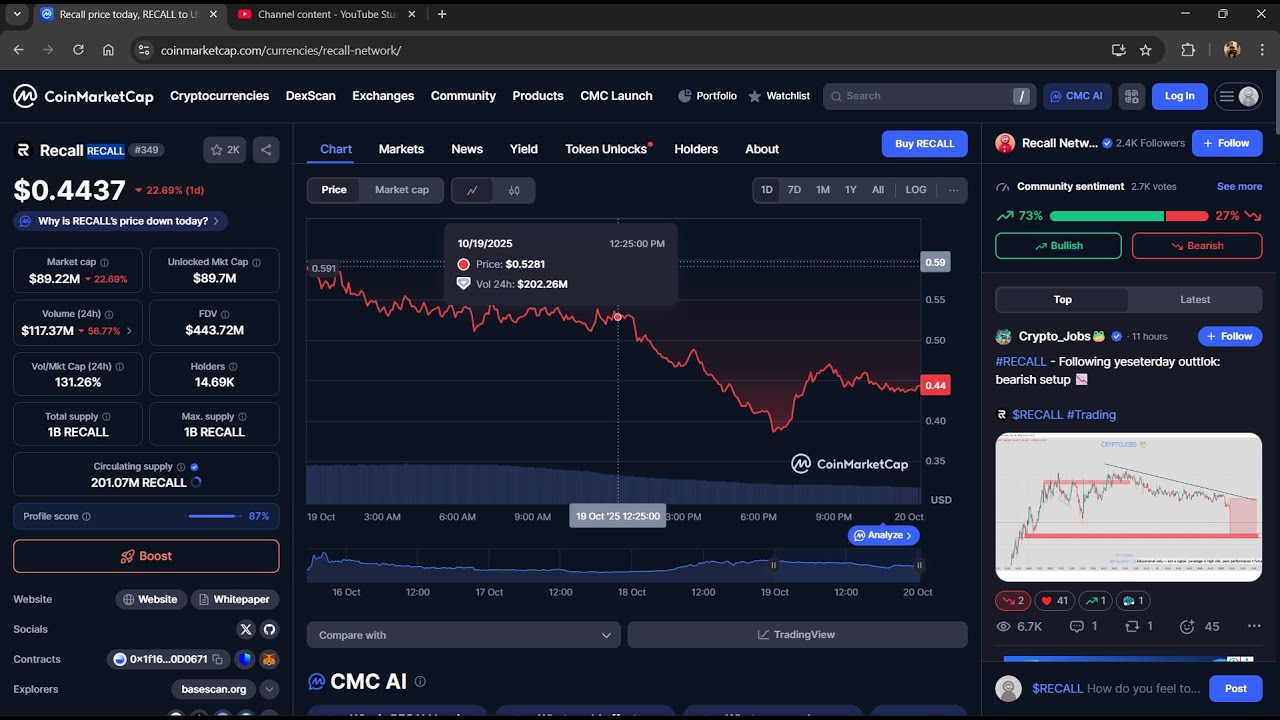Screen dimensions: 1280x720
Task: Open post more options ellipsis
Action: pyautogui.click(x=1254, y=626)
